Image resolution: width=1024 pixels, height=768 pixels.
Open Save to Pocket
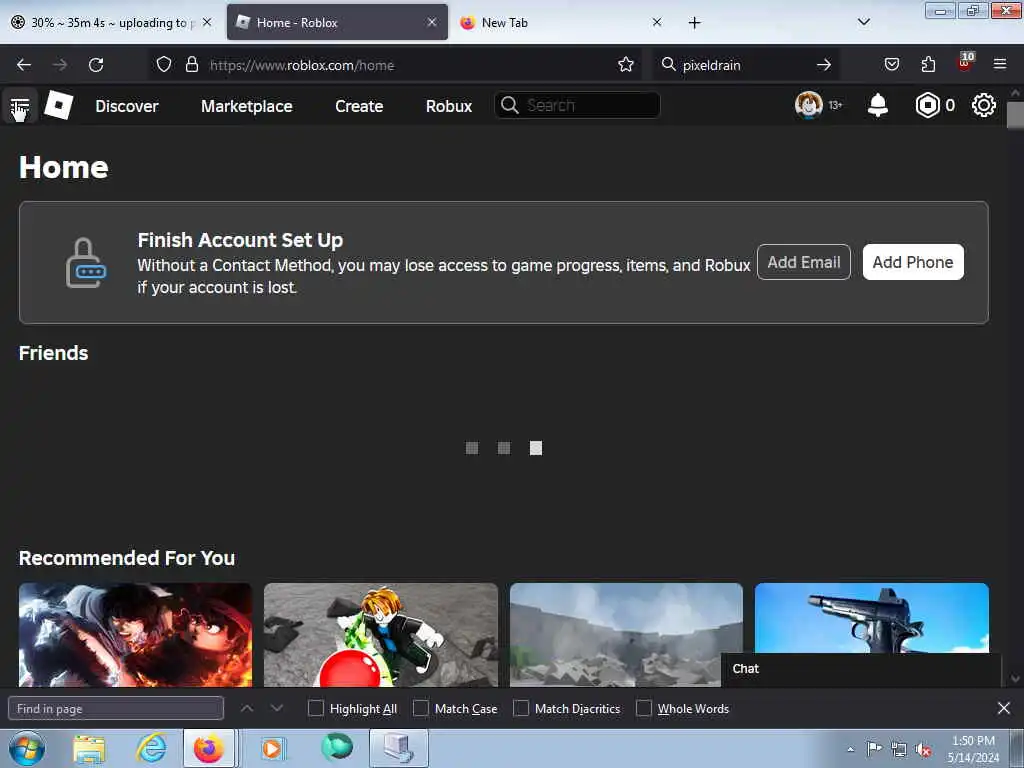[x=891, y=65]
